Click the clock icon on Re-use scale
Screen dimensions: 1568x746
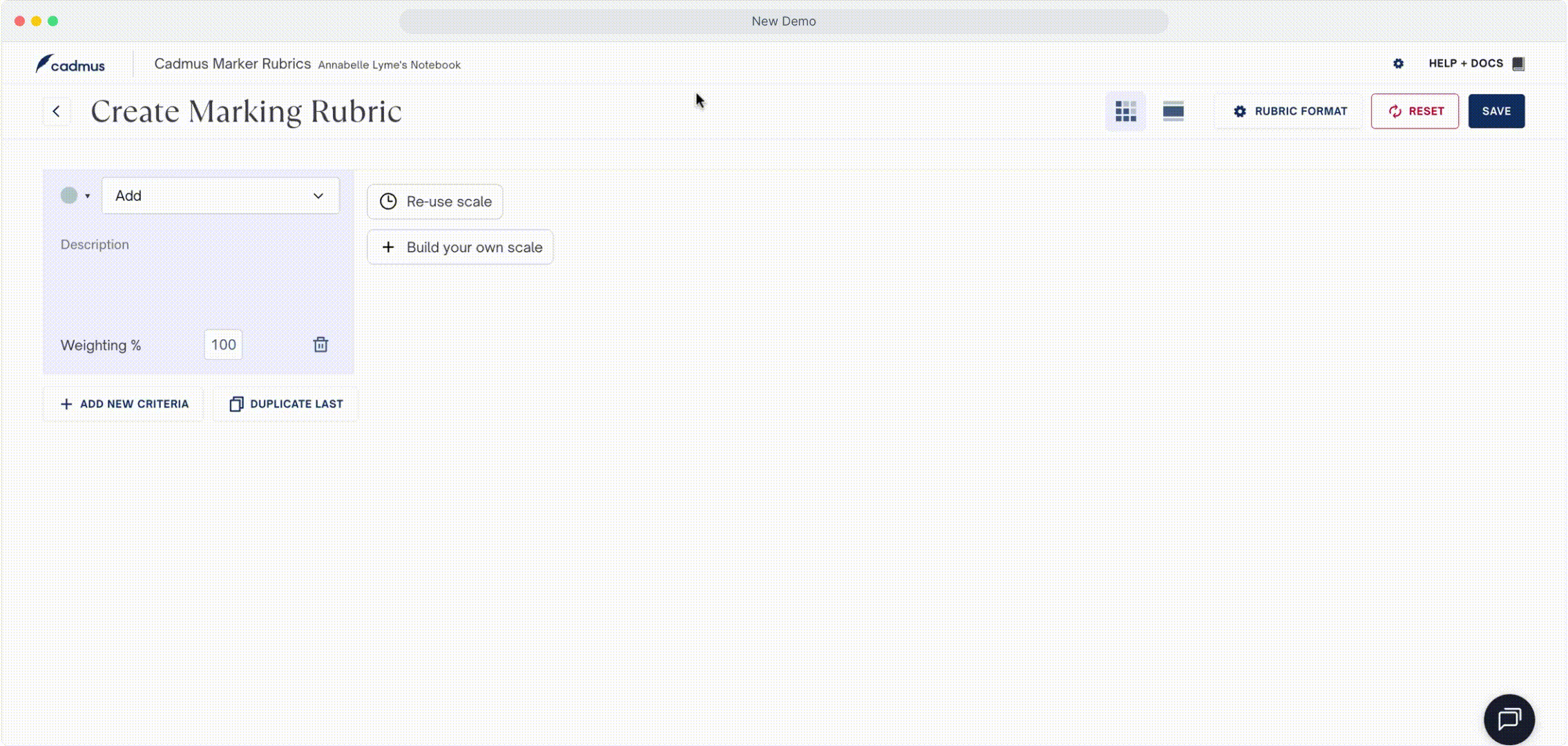click(388, 202)
